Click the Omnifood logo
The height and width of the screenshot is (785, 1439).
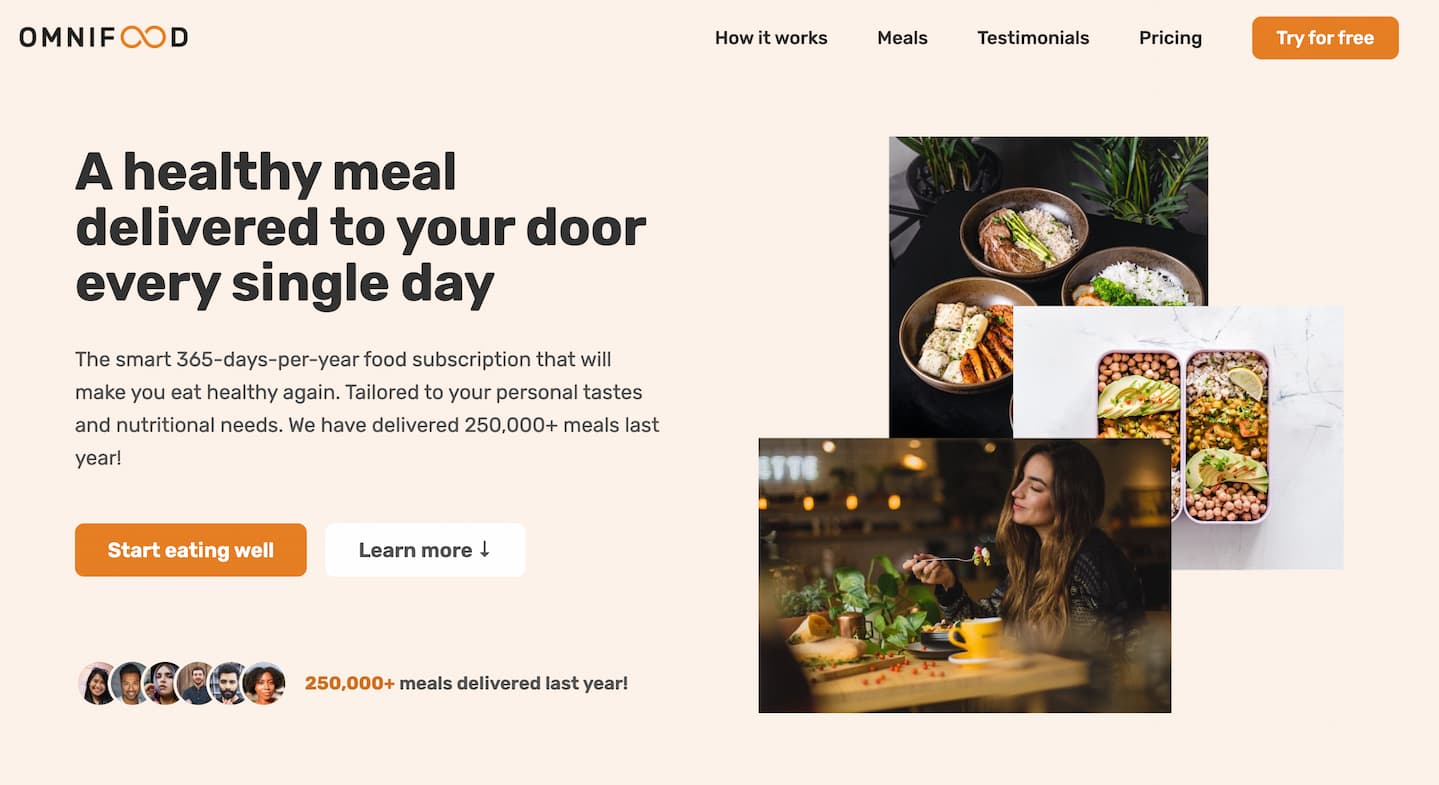[x=104, y=38]
